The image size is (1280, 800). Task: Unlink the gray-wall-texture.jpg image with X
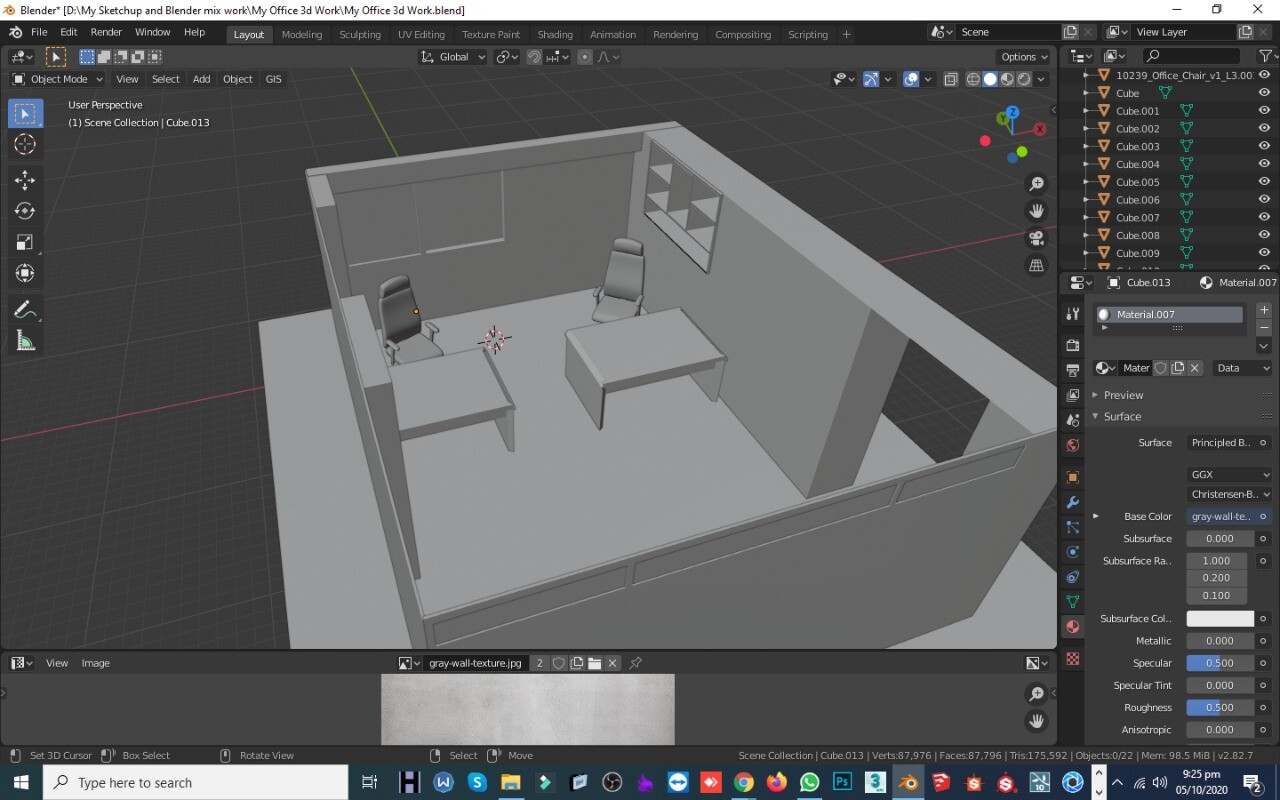tap(612, 663)
